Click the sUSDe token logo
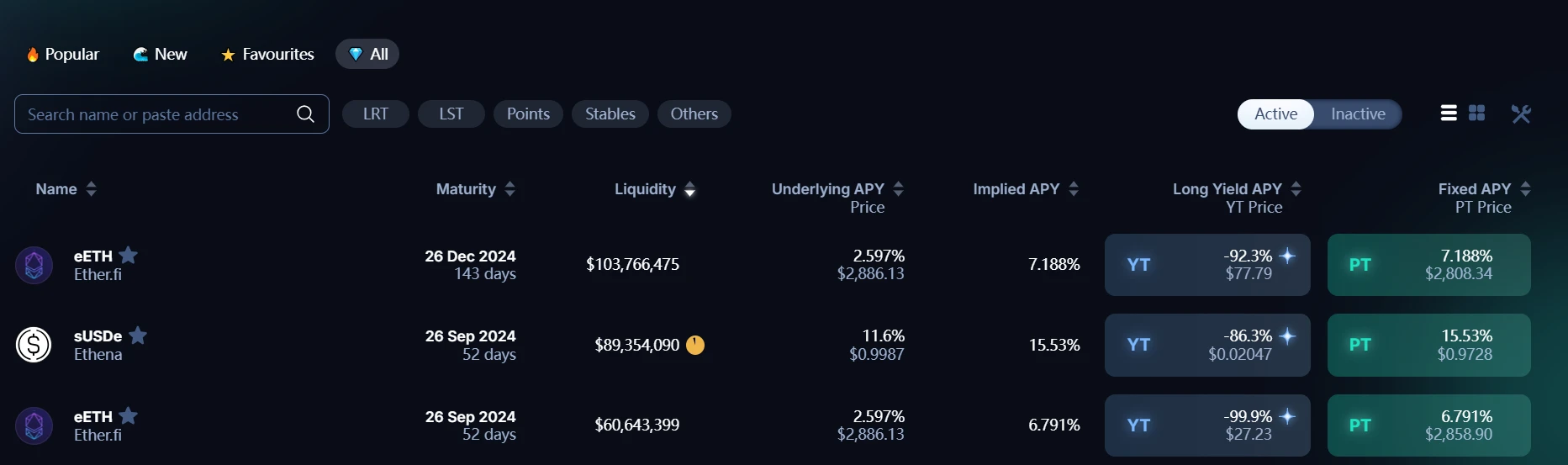 pos(34,345)
